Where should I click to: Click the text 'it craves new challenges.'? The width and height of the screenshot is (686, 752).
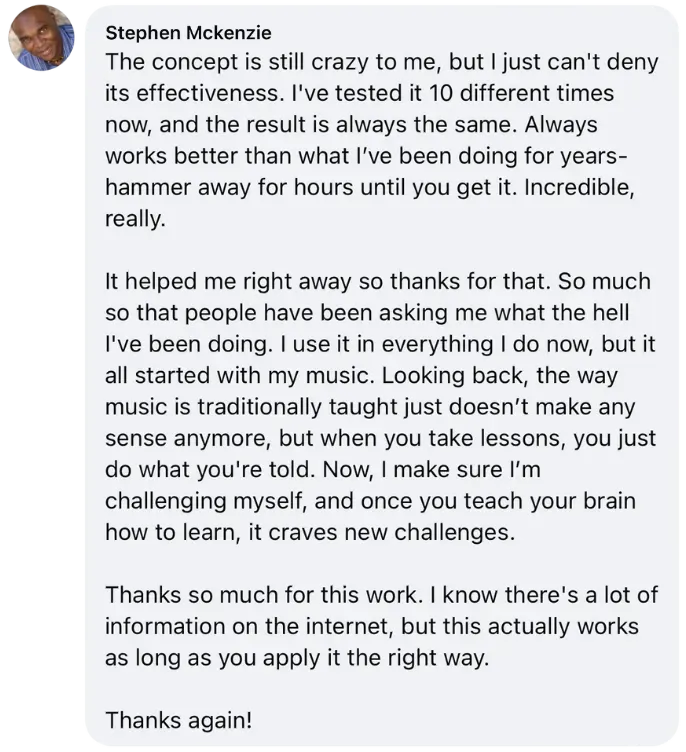tap(381, 532)
